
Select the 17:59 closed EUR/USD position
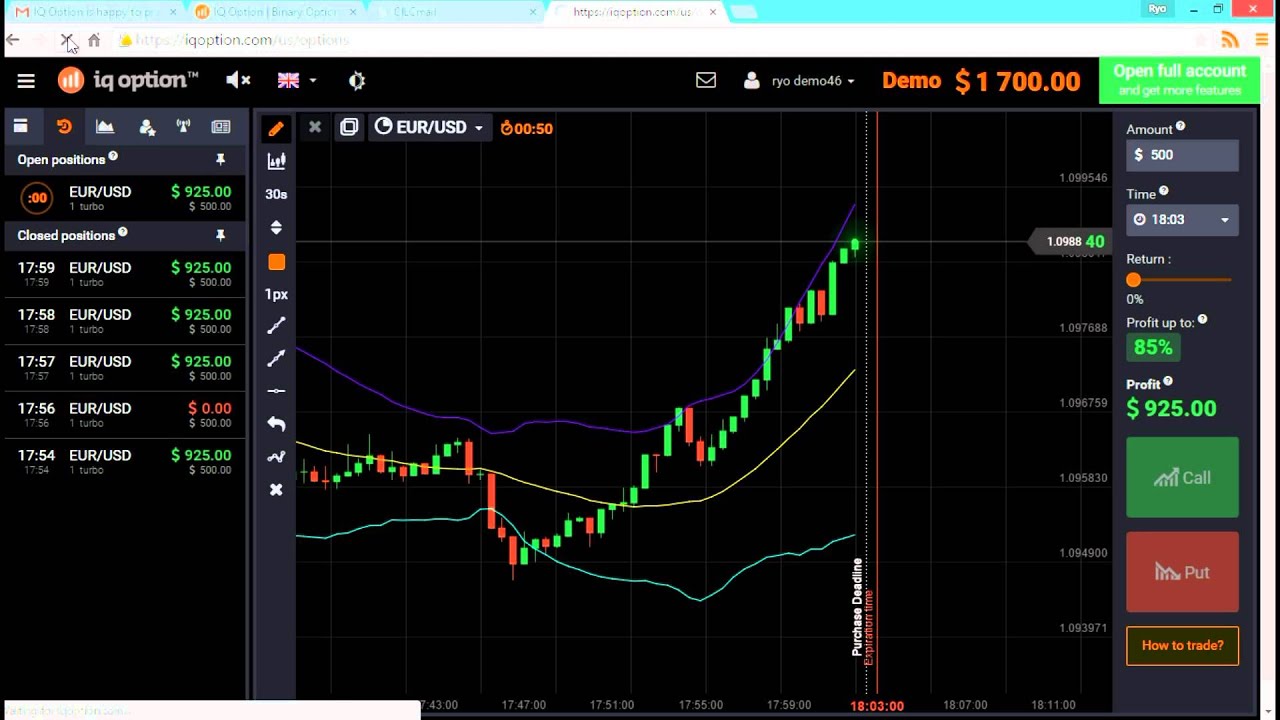coord(124,274)
